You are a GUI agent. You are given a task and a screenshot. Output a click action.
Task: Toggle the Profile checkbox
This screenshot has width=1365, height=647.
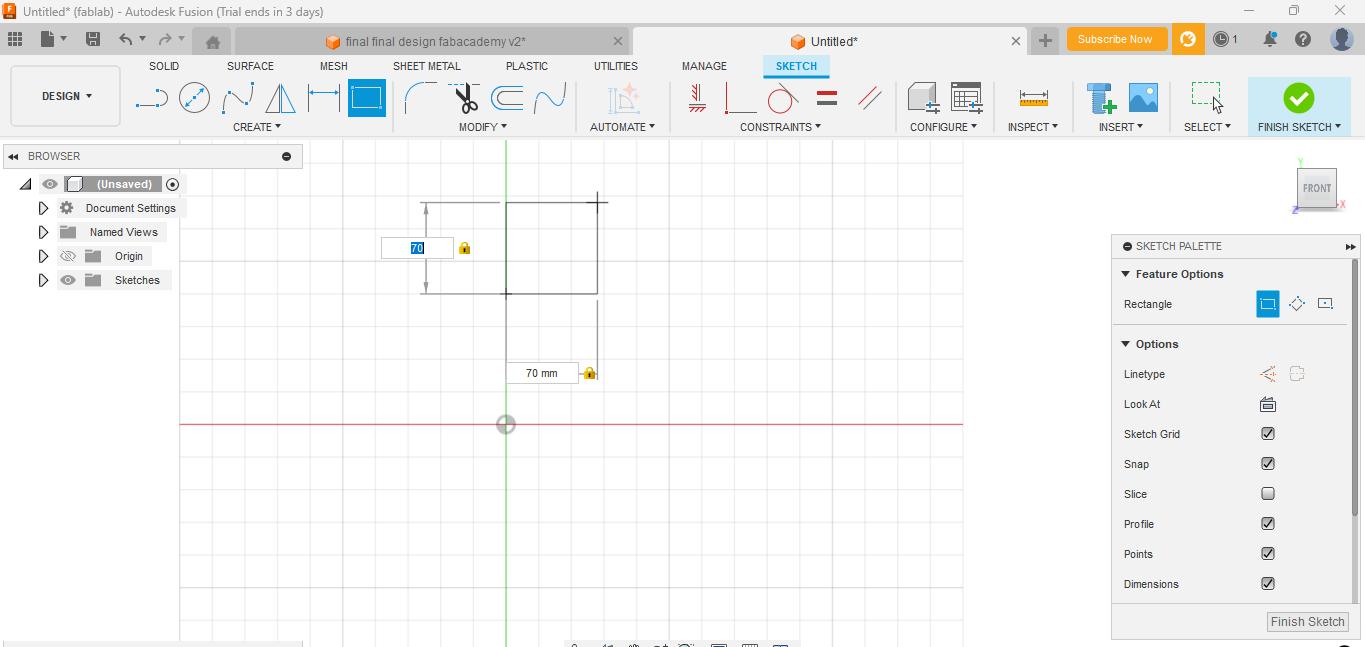click(1268, 524)
